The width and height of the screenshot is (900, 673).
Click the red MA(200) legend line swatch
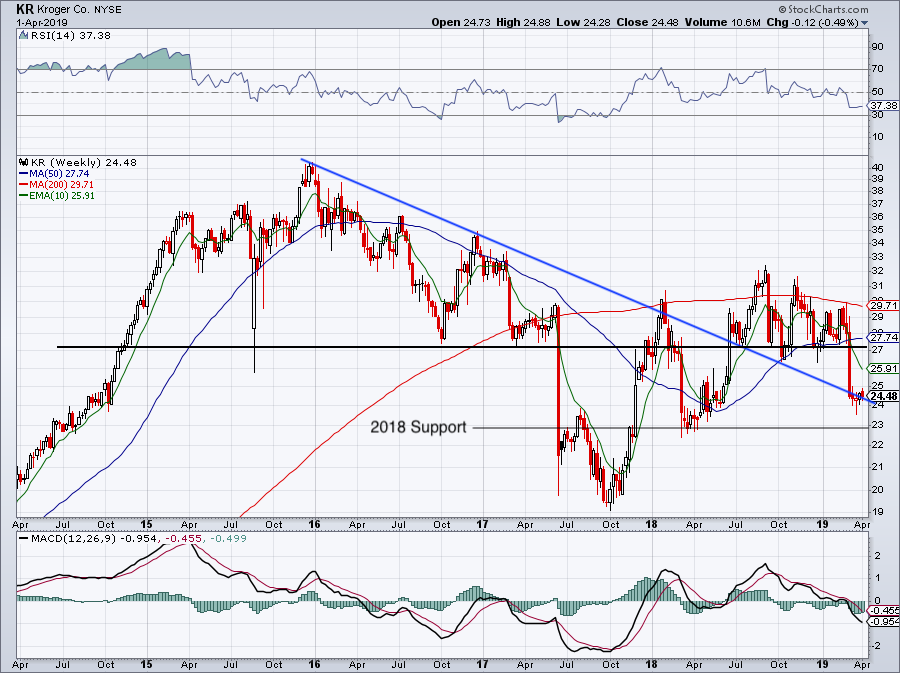(23, 185)
